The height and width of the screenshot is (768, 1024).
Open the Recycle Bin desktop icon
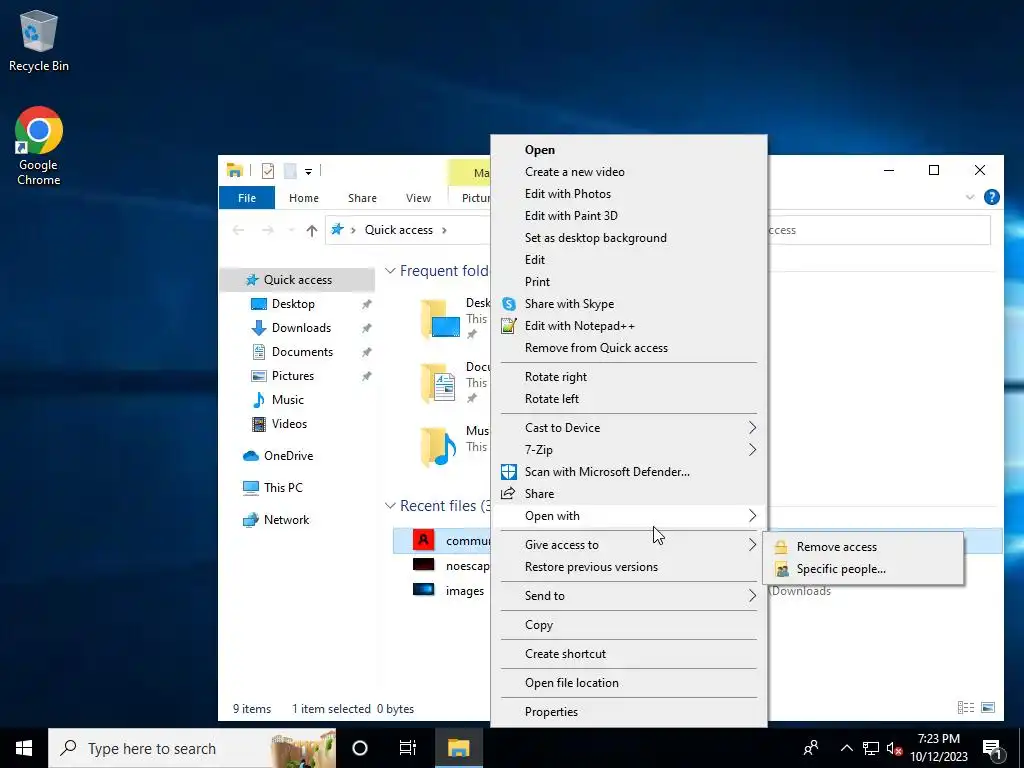click(x=39, y=40)
